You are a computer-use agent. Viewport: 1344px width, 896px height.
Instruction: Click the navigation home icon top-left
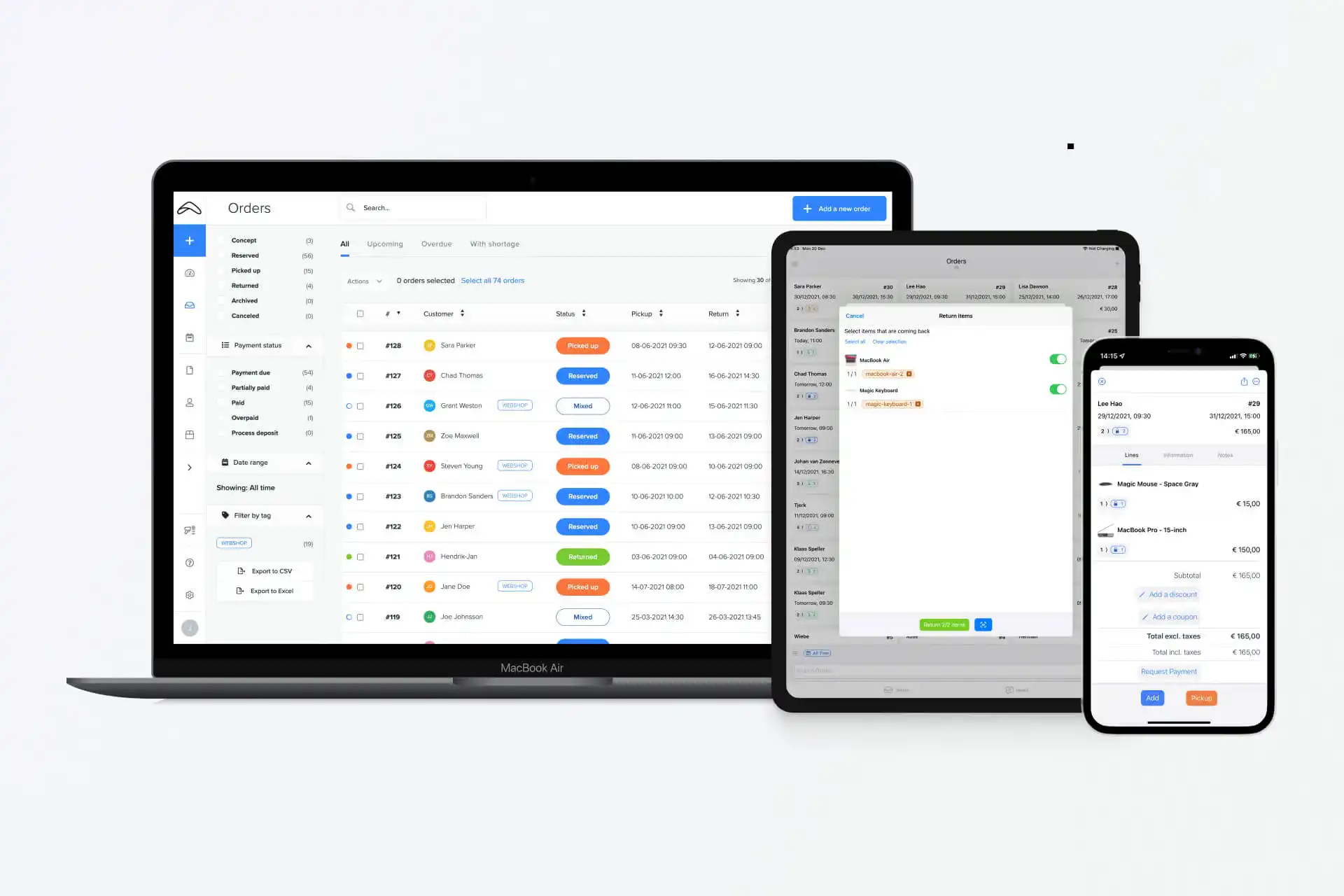[x=190, y=207]
